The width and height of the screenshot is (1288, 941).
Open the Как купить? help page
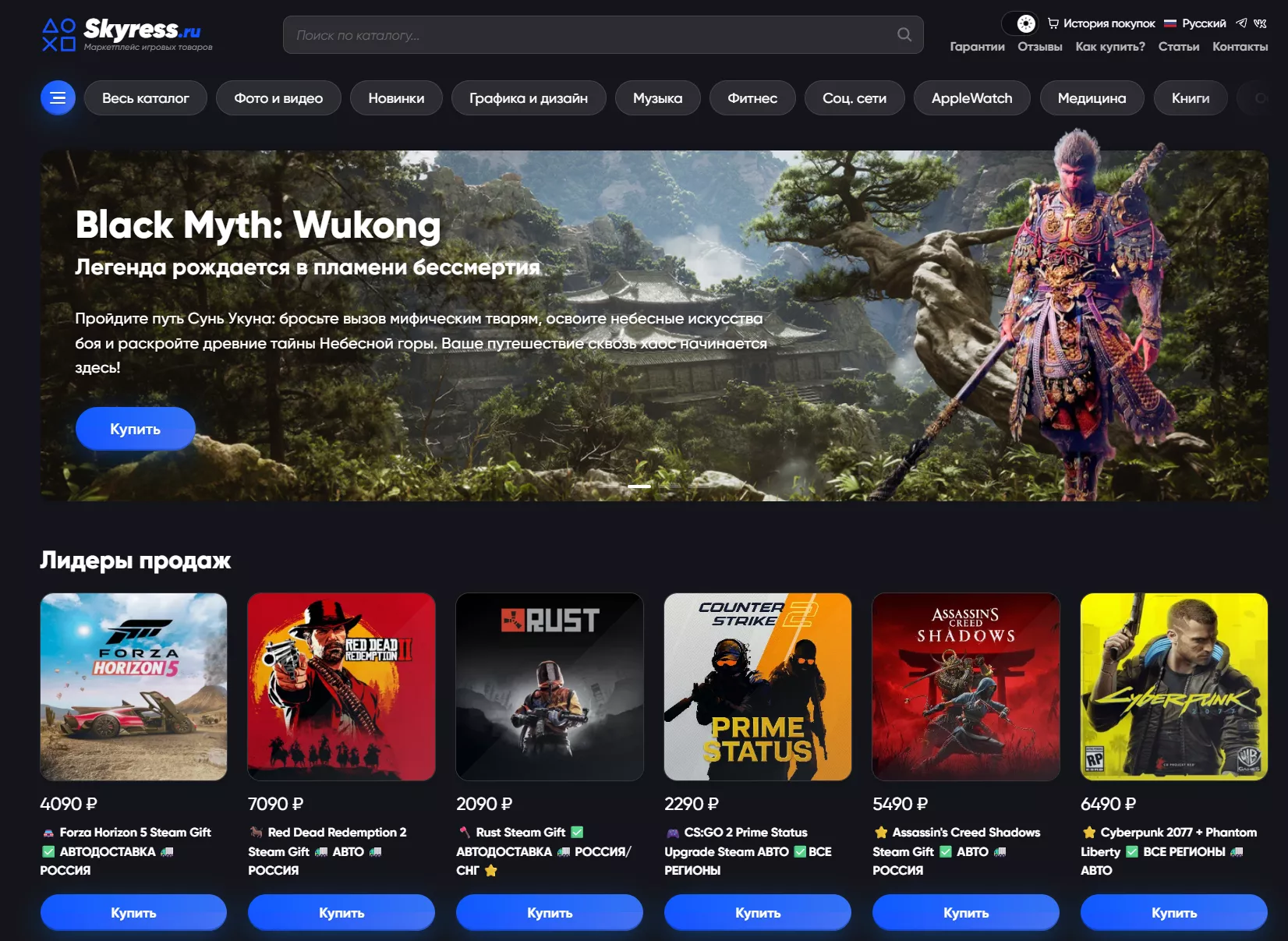point(1110,47)
